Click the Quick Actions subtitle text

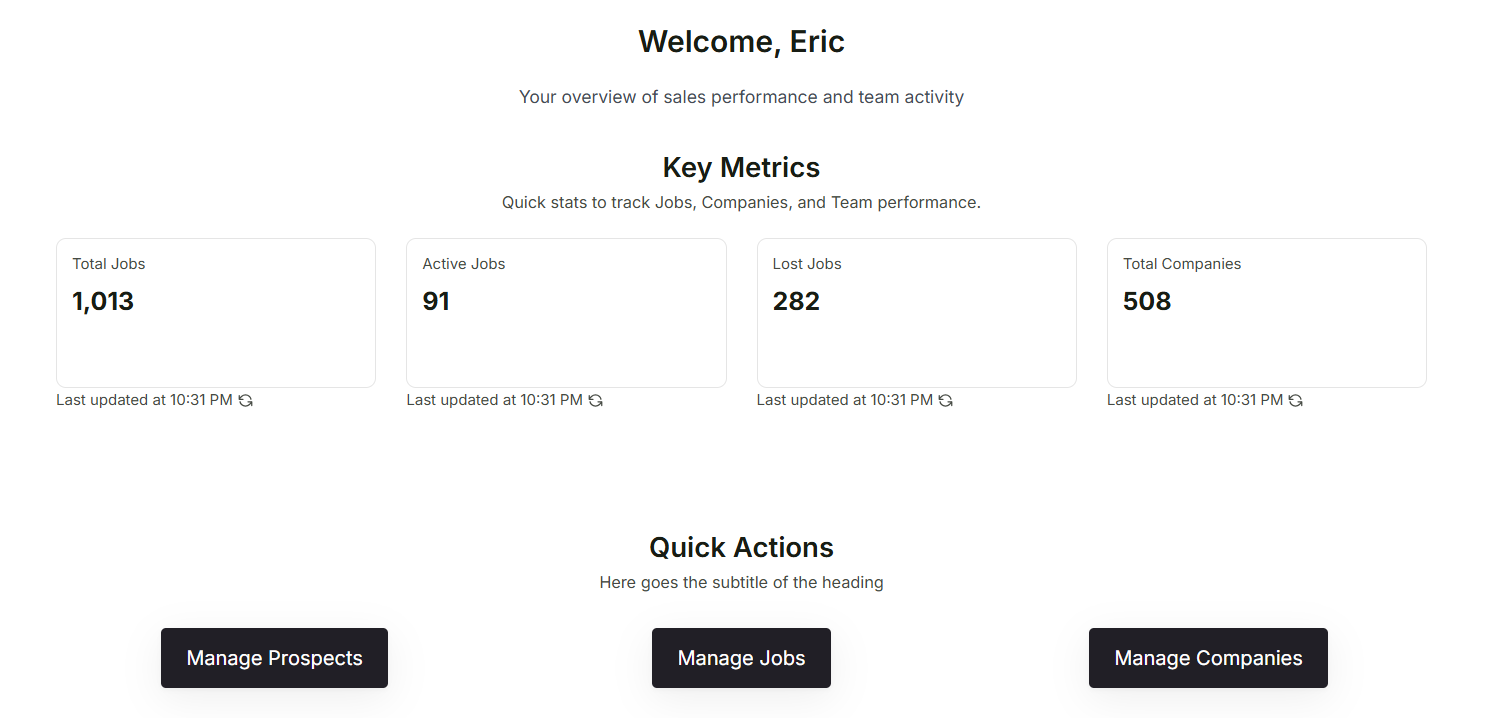741,582
